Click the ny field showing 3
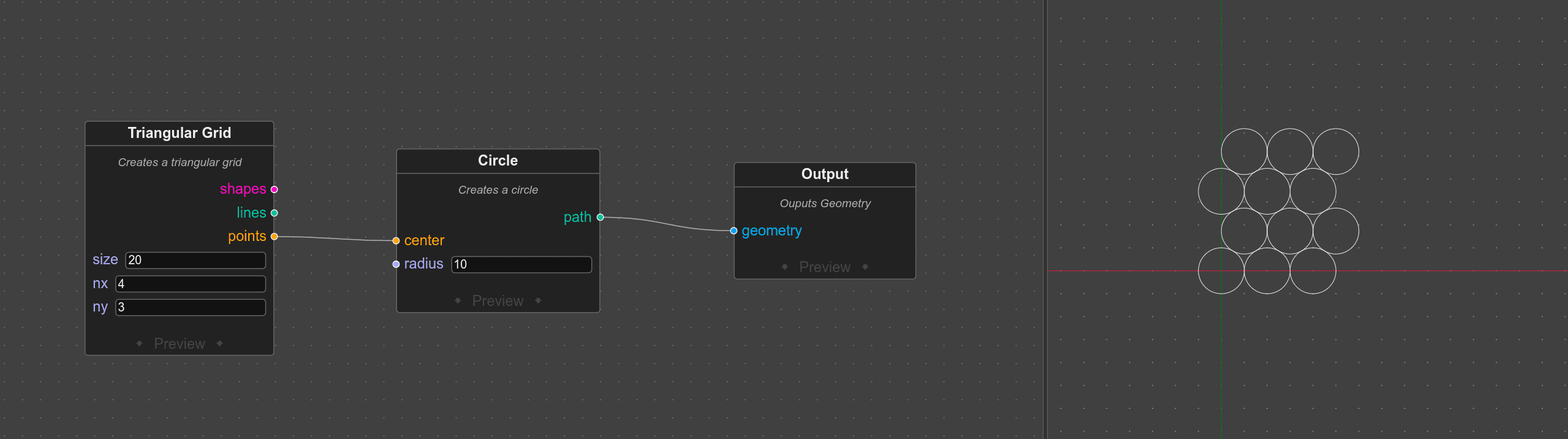This screenshot has height=439, width=1568. [191, 307]
